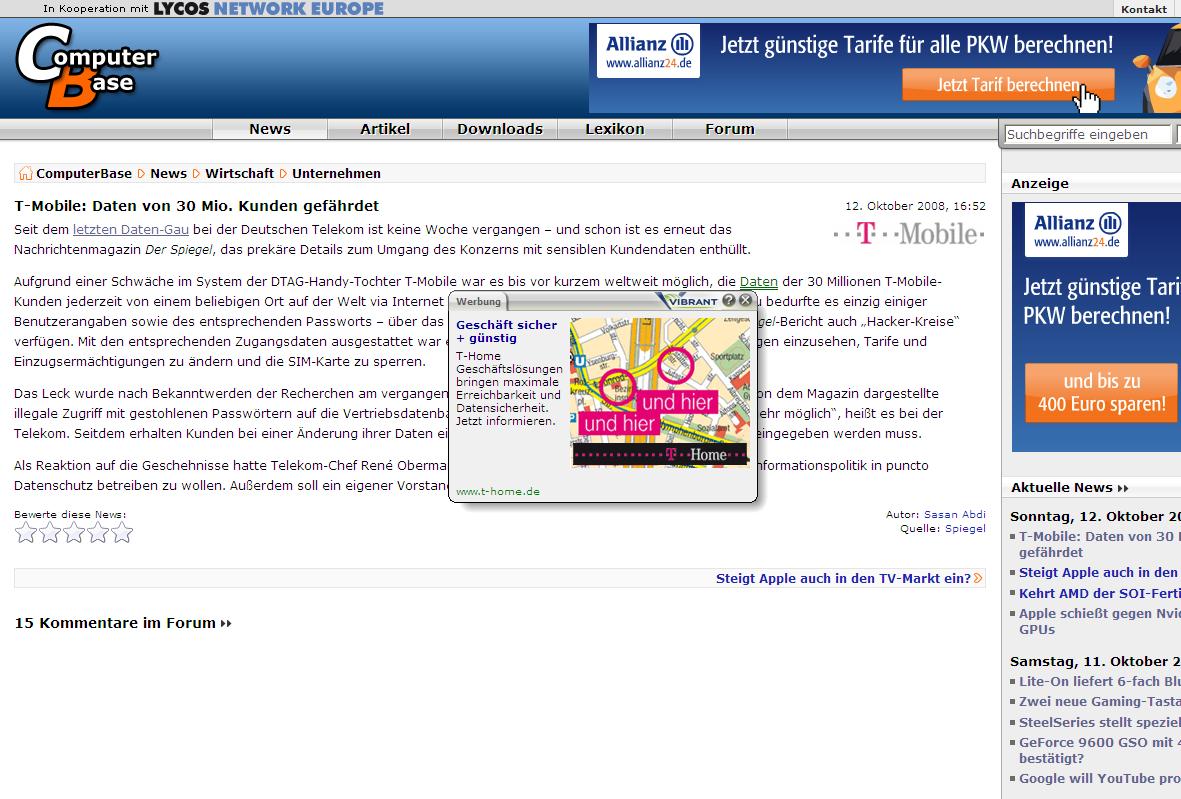Open 'GeForce 9600 GSO mit' news
Viewport: 1181px width, 799px height.
click(x=1100, y=750)
